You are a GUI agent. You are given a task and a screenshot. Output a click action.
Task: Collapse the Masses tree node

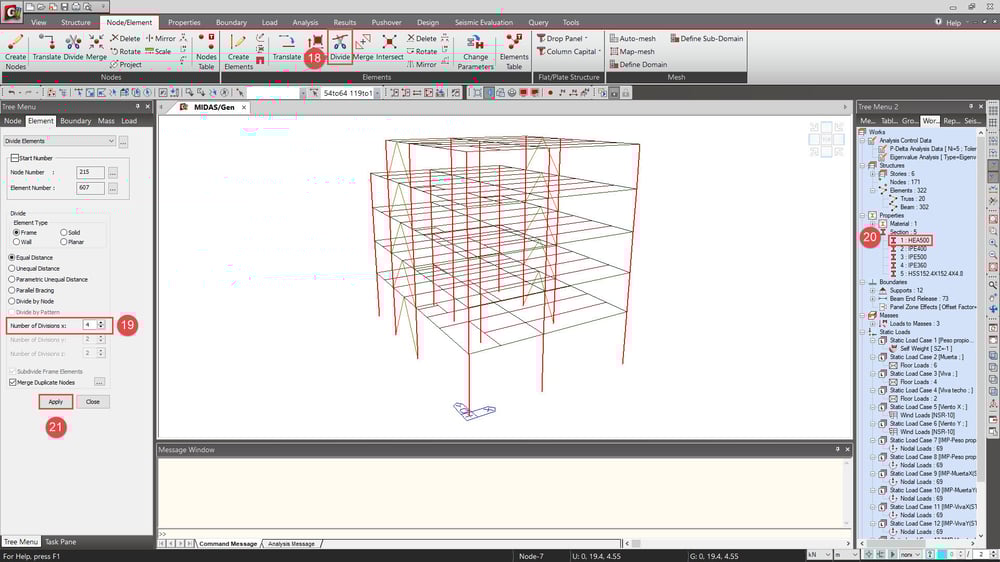point(862,315)
